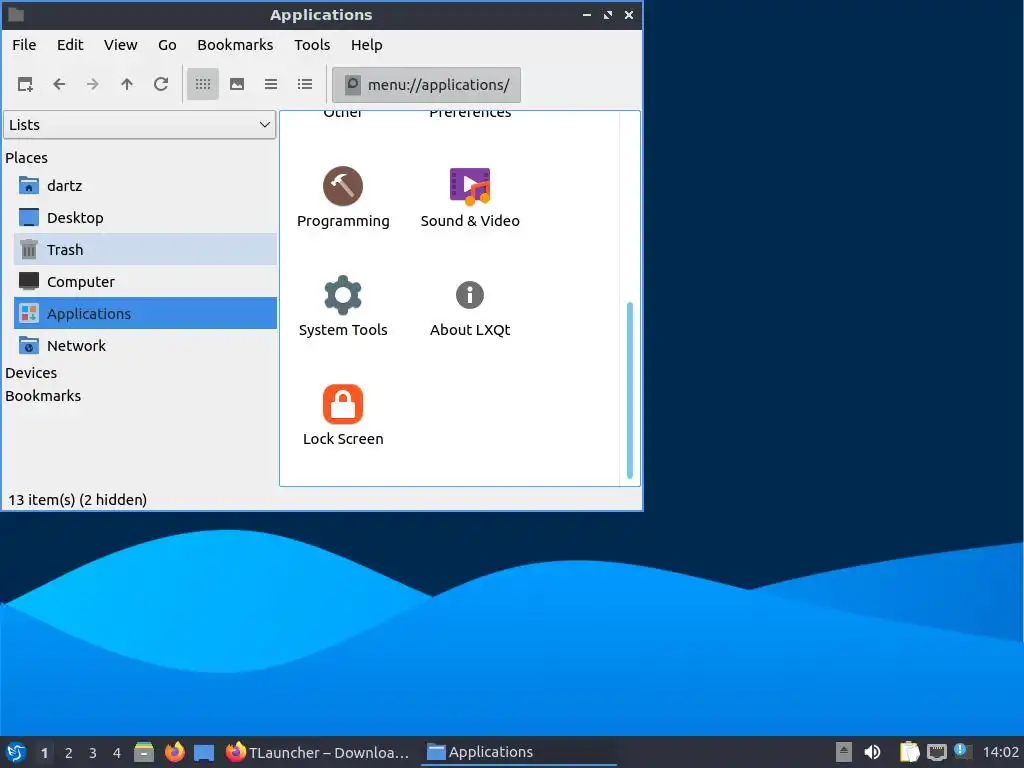Go forward with the right arrow
This screenshot has height=768, width=1024.
pos(93,84)
